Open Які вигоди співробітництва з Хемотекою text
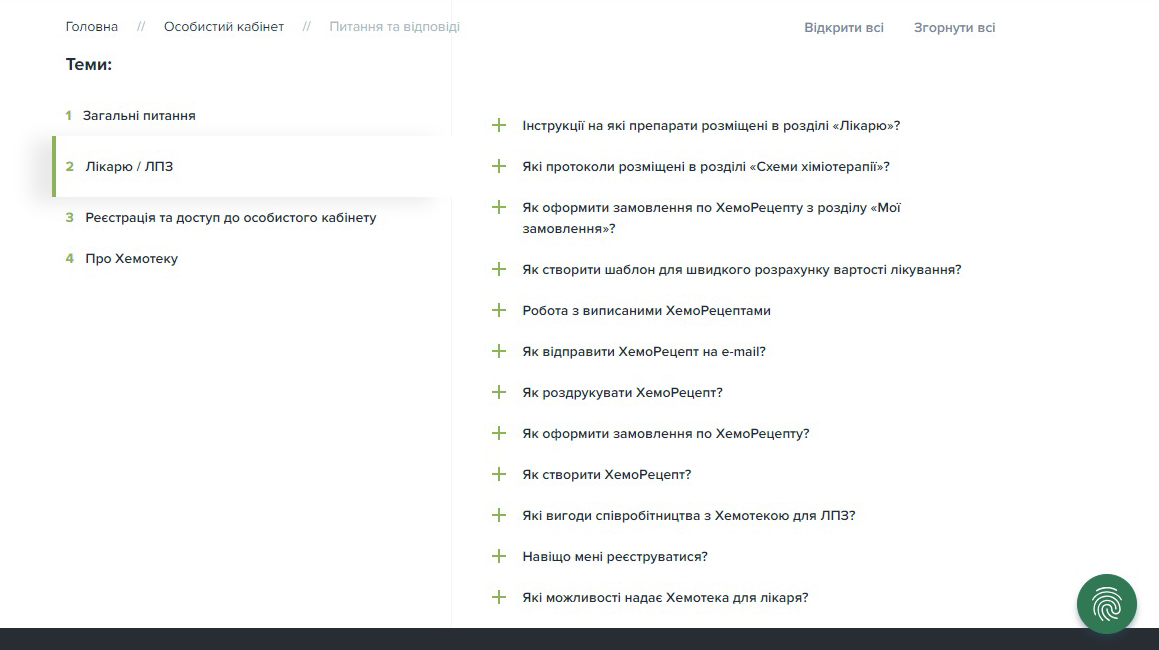 pos(689,515)
